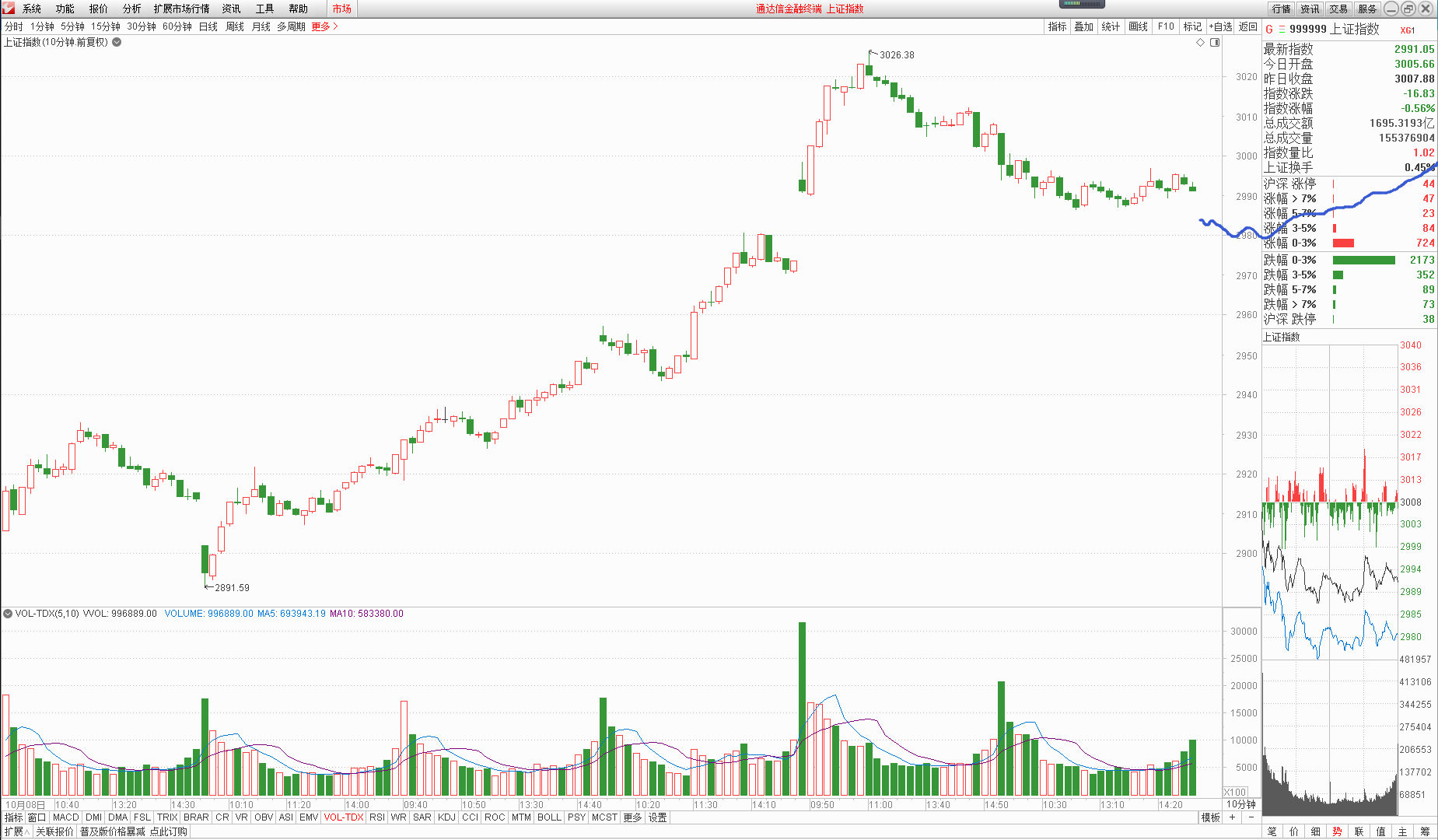Expand the 更多 period options

(x=324, y=26)
